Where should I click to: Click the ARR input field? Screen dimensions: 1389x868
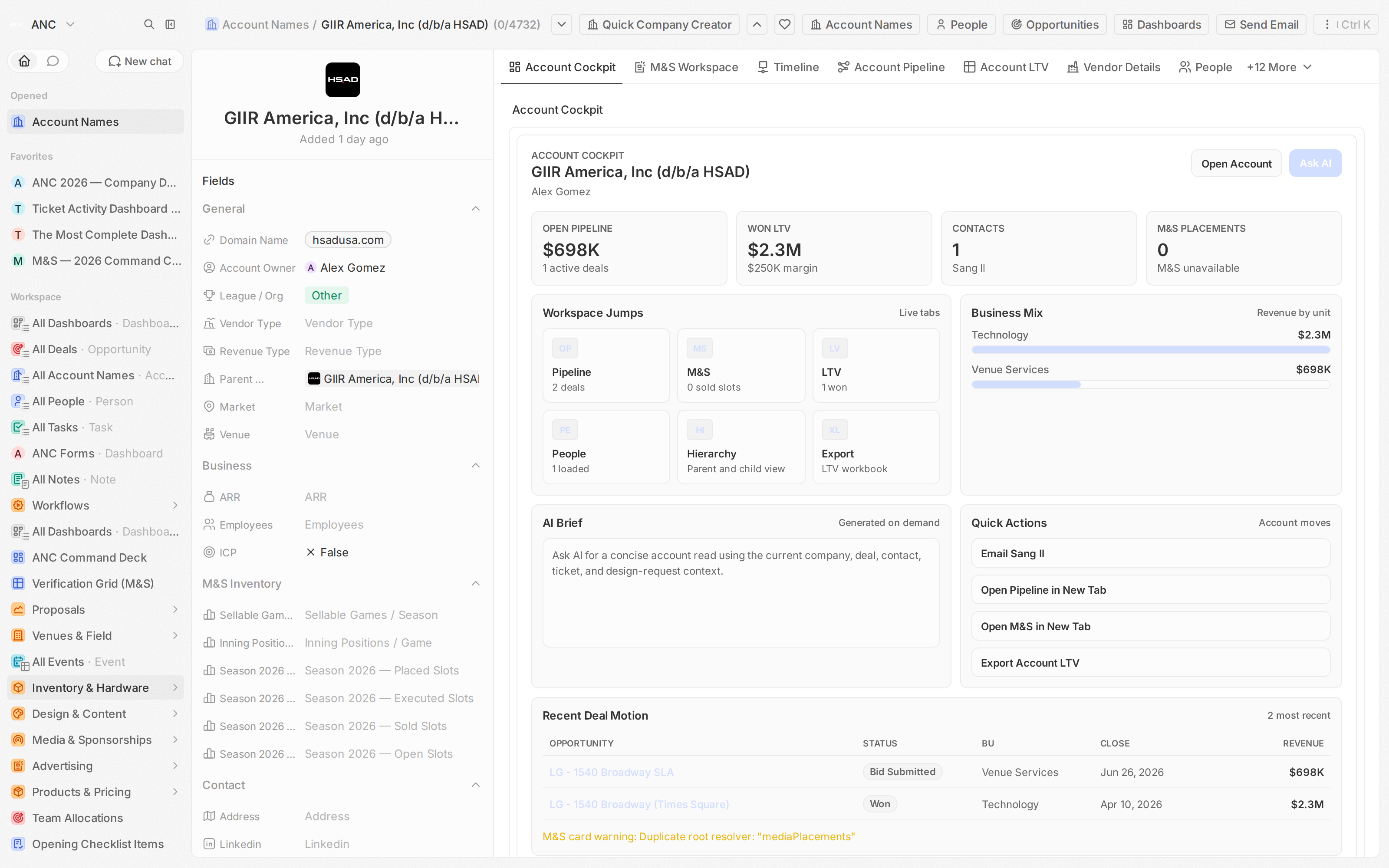click(392, 496)
